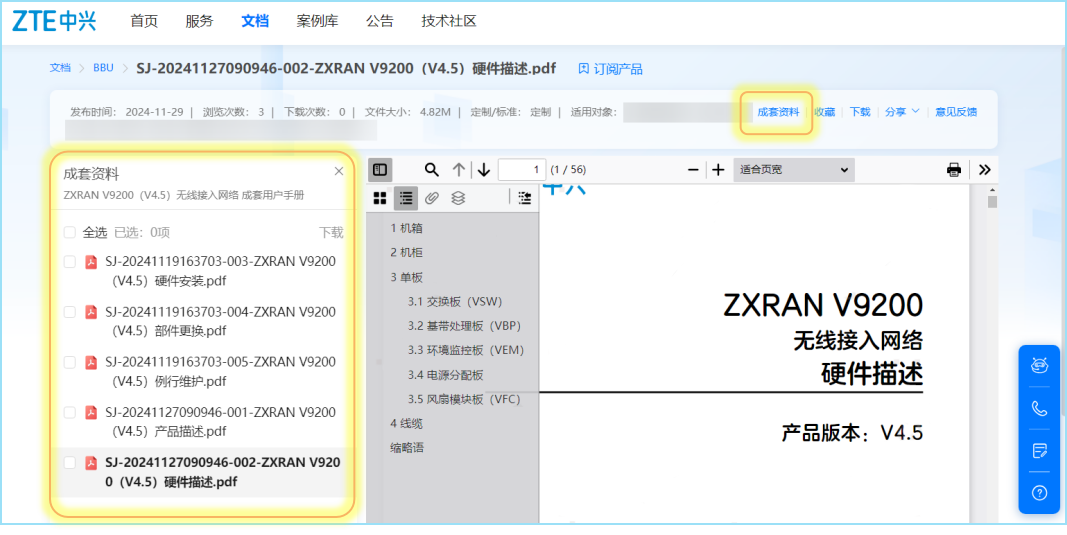Viewport: 1067px width, 535px height.
Task: Jump to outline item 3 单板
Action: [x=406, y=277]
